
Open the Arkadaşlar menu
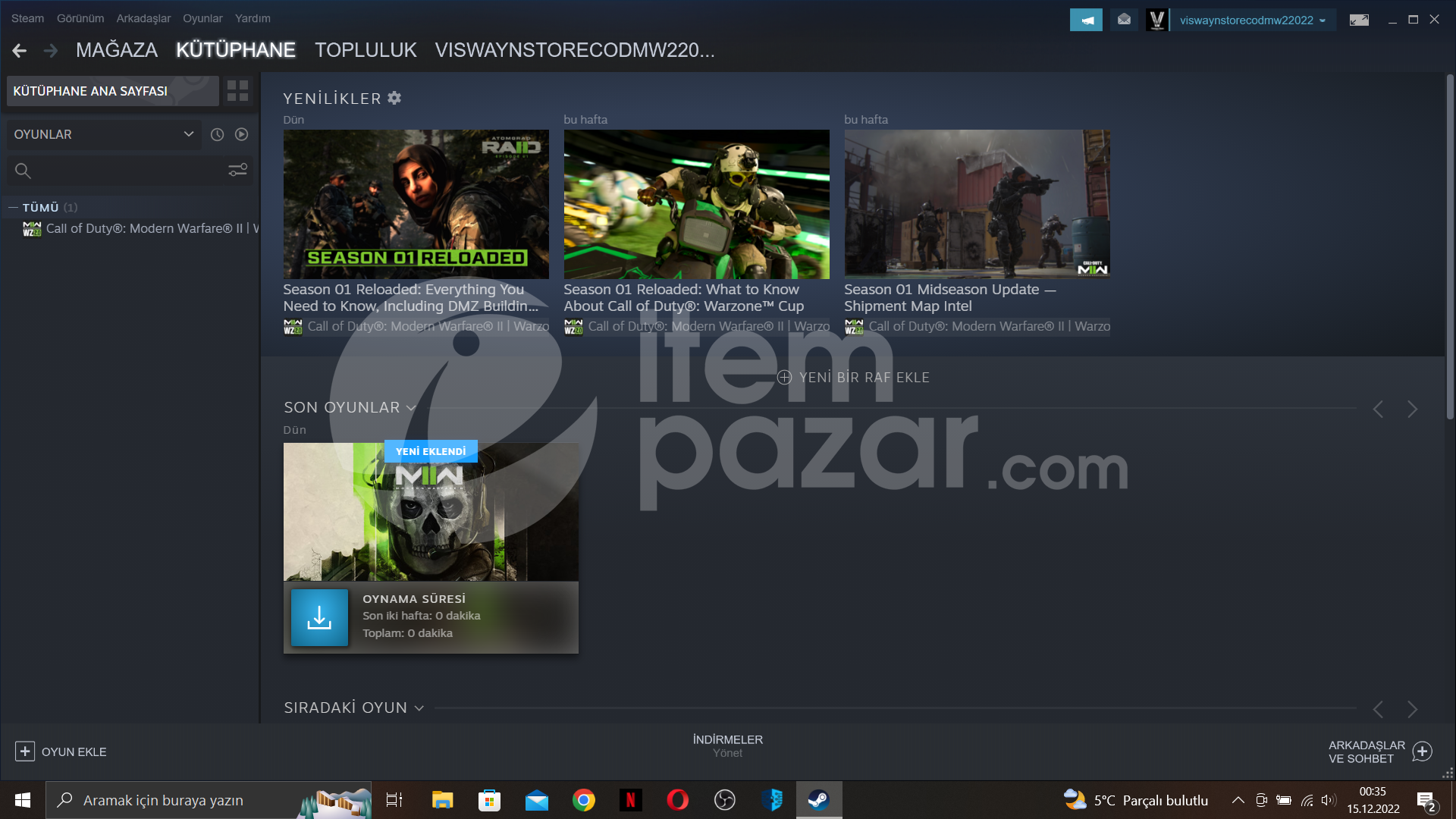coord(143,18)
